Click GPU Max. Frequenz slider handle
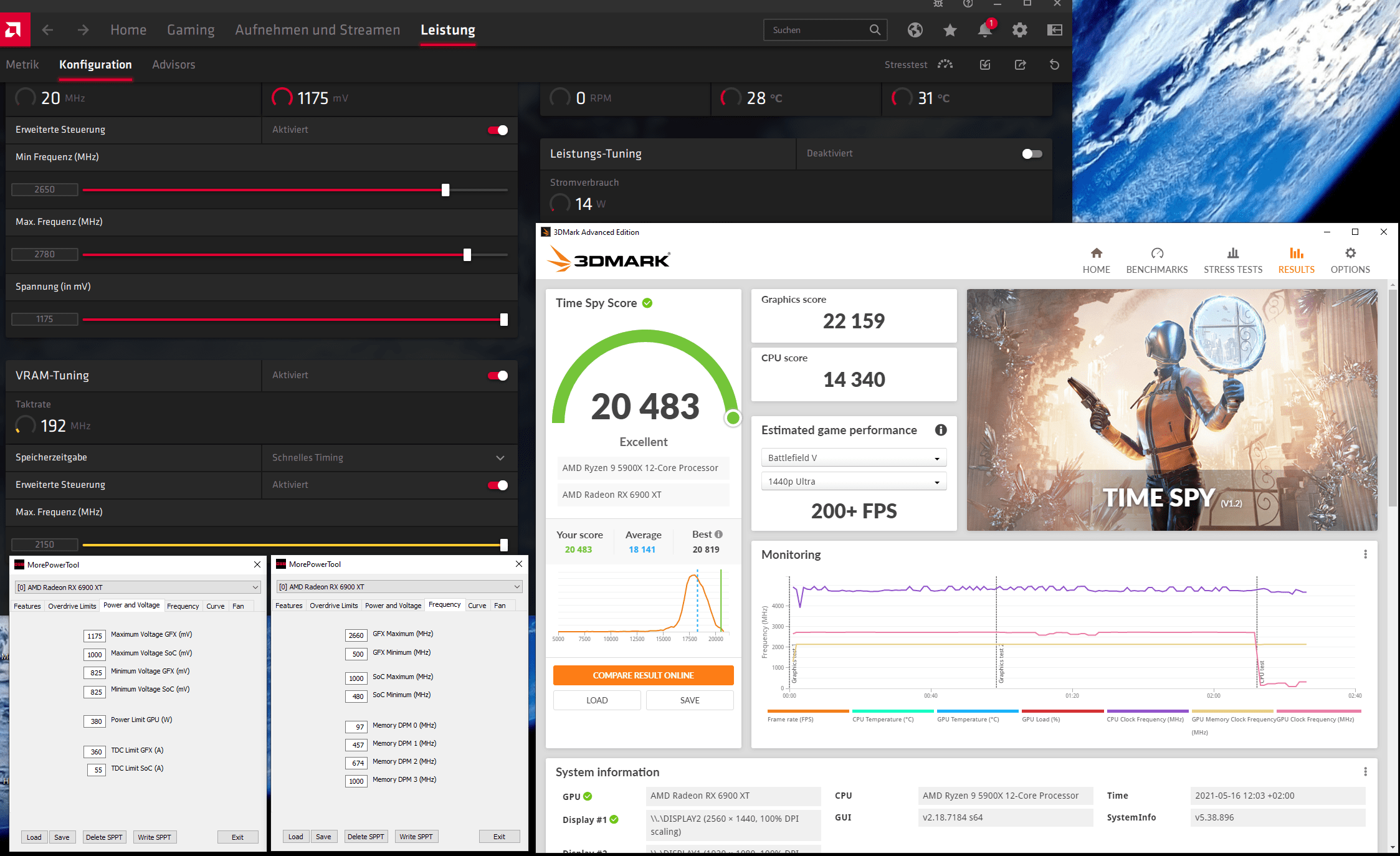The width and height of the screenshot is (1400, 856). pyautogui.click(x=467, y=255)
